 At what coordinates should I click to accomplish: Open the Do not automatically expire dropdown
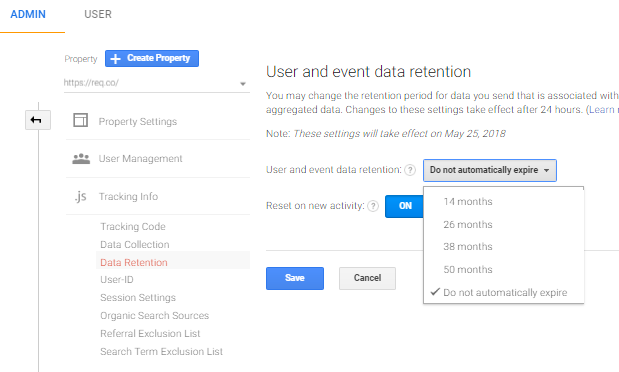pyautogui.click(x=490, y=170)
